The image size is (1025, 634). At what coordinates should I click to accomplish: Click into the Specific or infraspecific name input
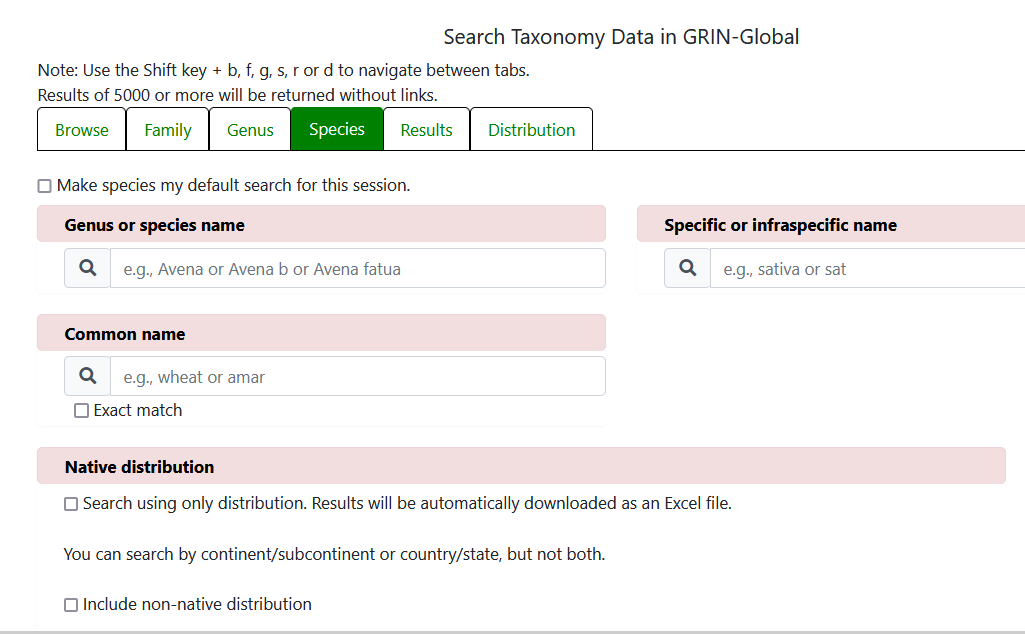tap(867, 268)
